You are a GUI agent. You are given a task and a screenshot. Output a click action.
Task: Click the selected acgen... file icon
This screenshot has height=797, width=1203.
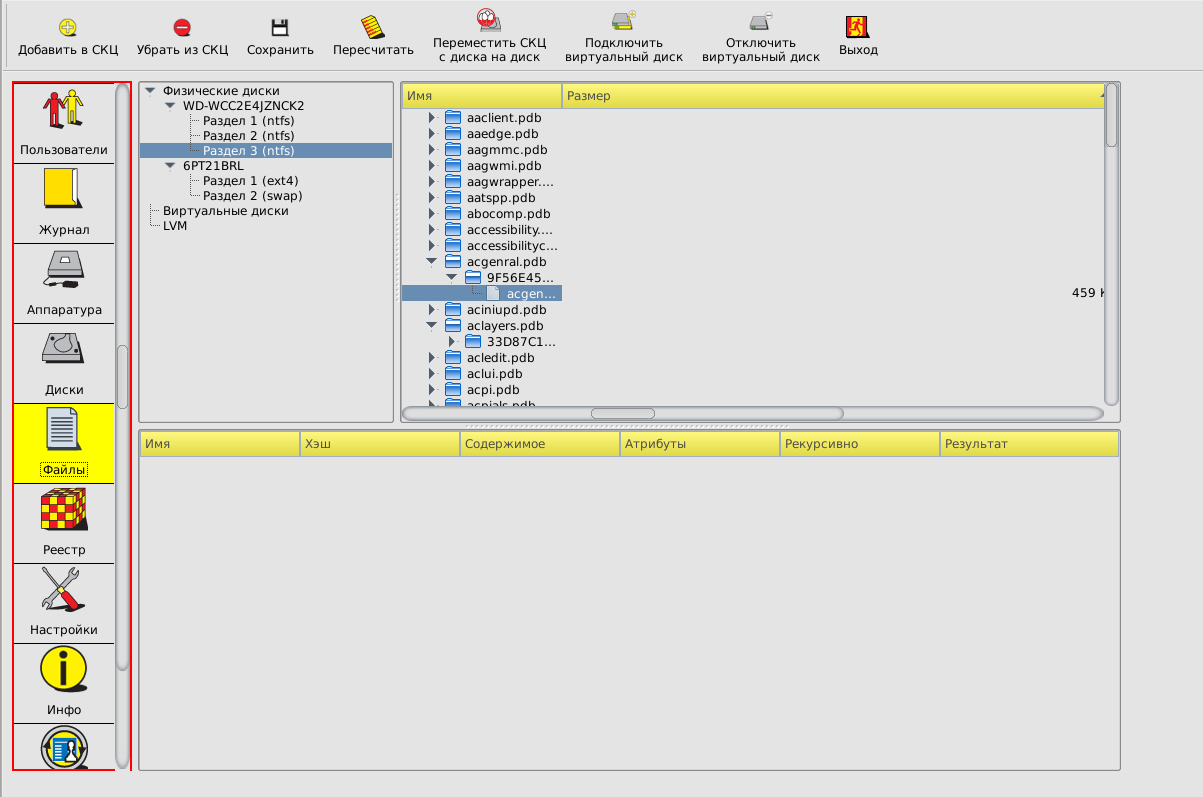click(x=493, y=293)
